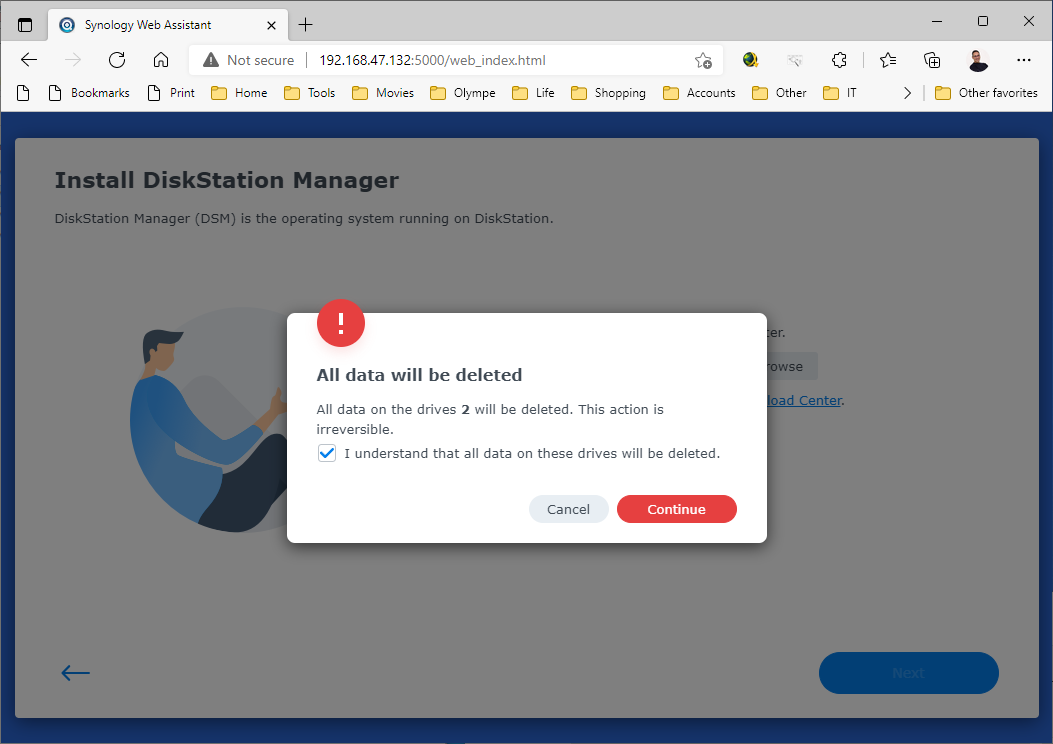Click the Next button on installer
1053x744 pixels.
click(909, 672)
